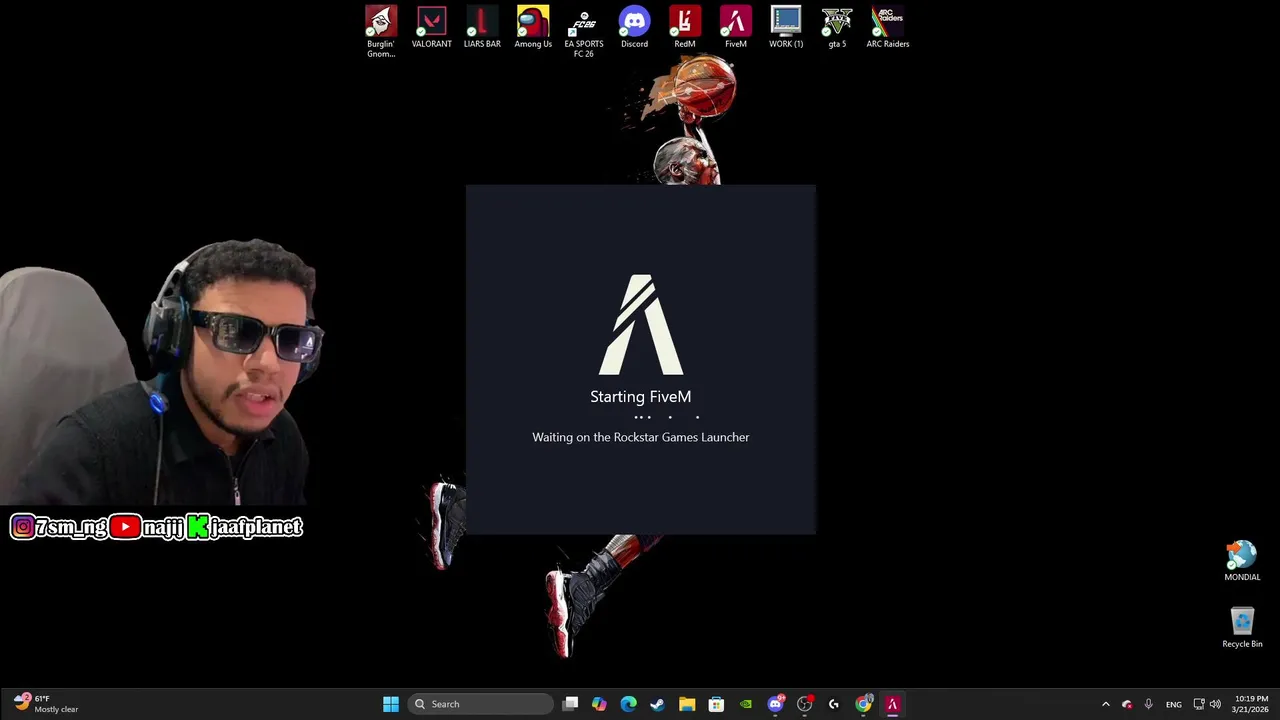Image resolution: width=1280 pixels, height=720 pixels.
Task: Select the Among Us desktop icon
Action: tap(533, 28)
